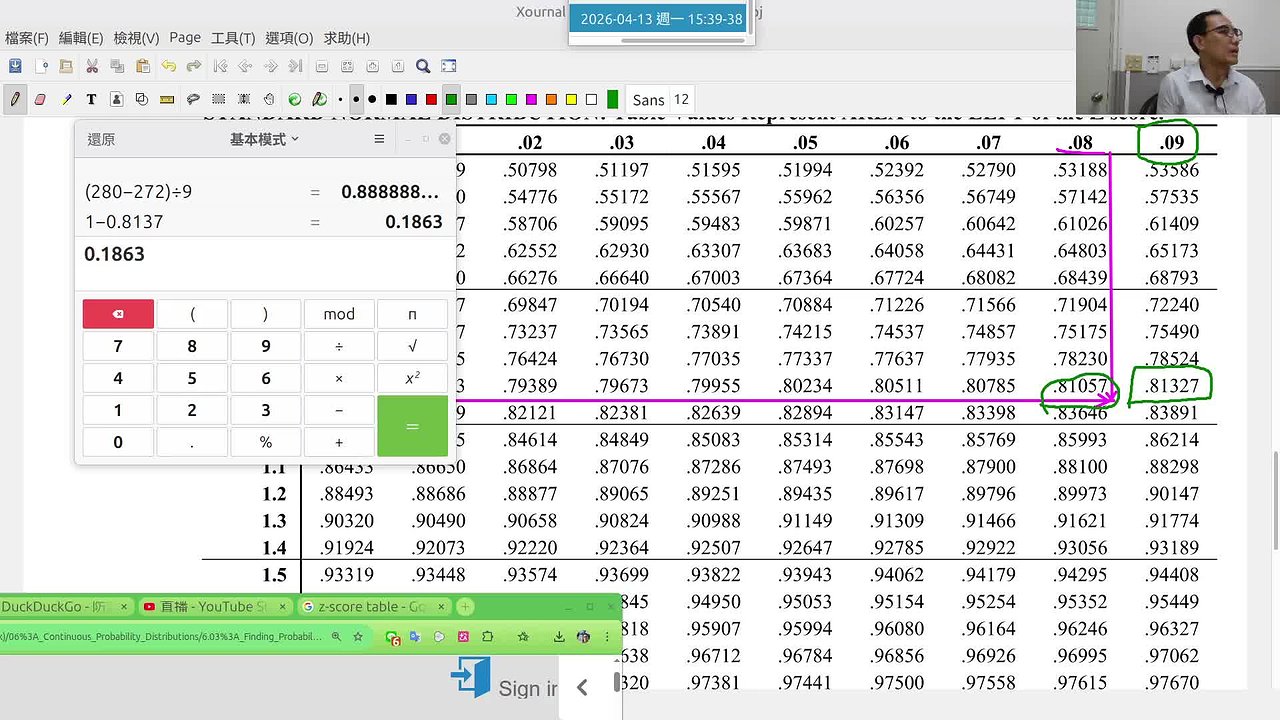Pick the yellow color swatch

571,100
